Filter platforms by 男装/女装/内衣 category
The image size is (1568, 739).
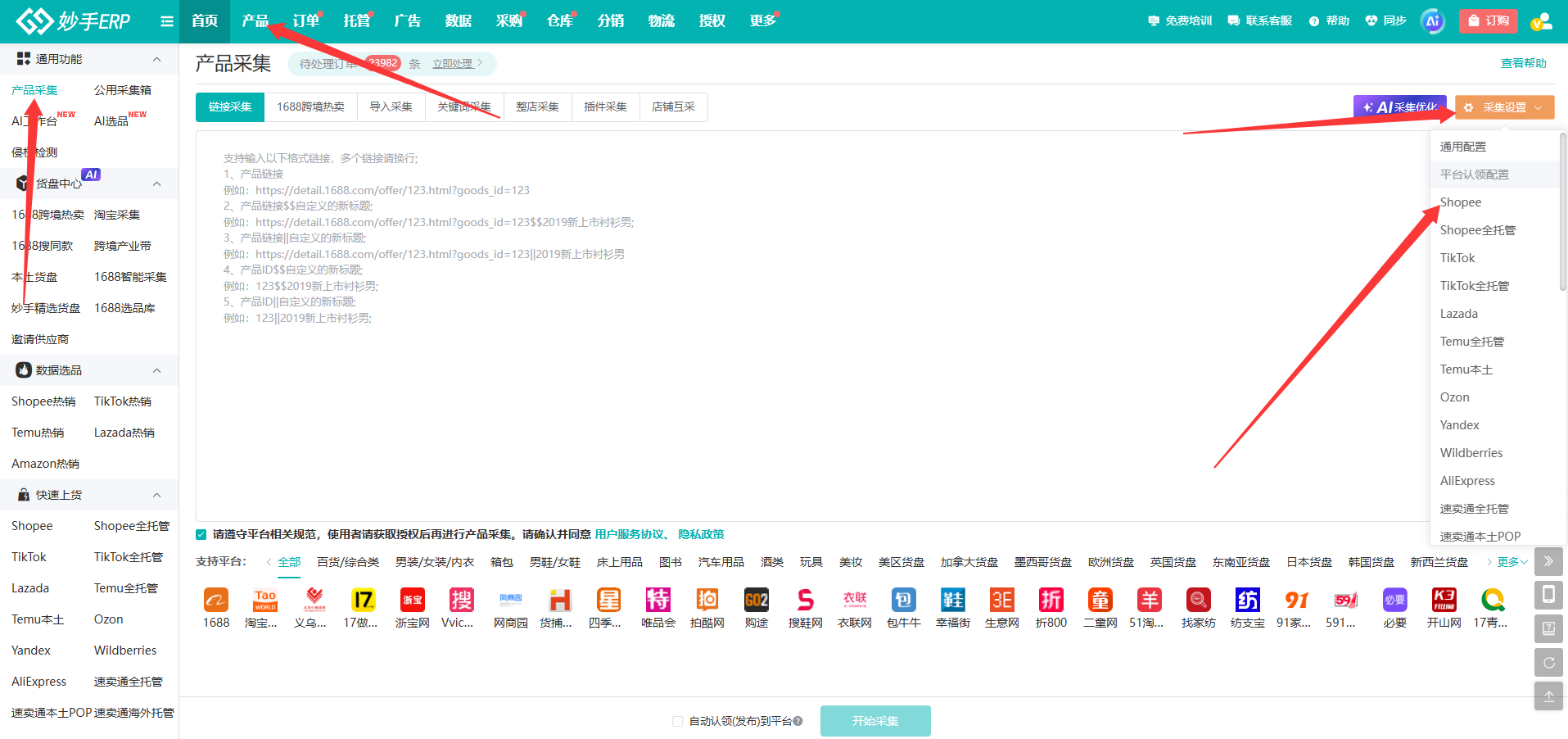click(435, 562)
